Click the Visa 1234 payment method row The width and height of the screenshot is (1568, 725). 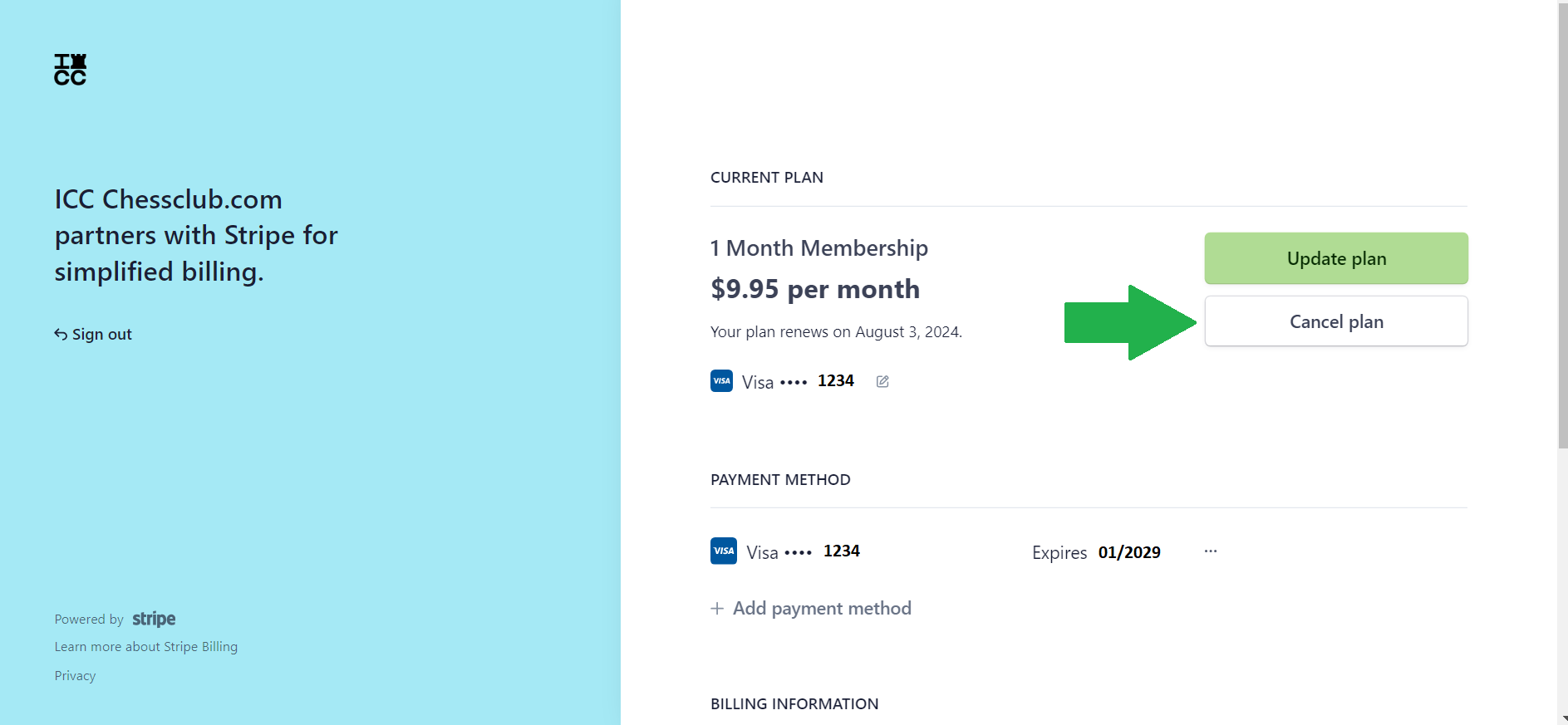[x=964, y=551]
